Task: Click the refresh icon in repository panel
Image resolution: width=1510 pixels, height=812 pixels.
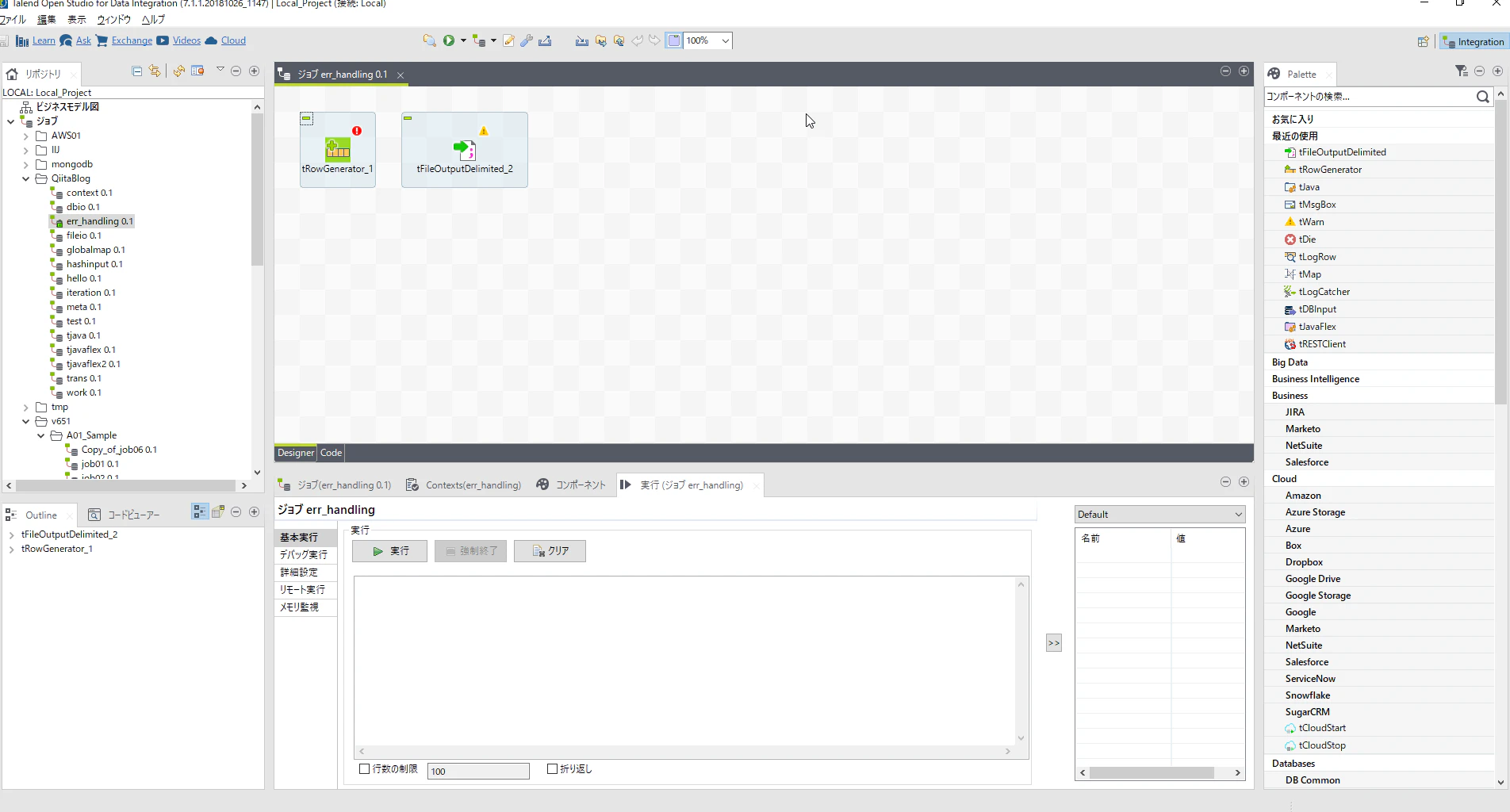Action: (x=179, y=71)
